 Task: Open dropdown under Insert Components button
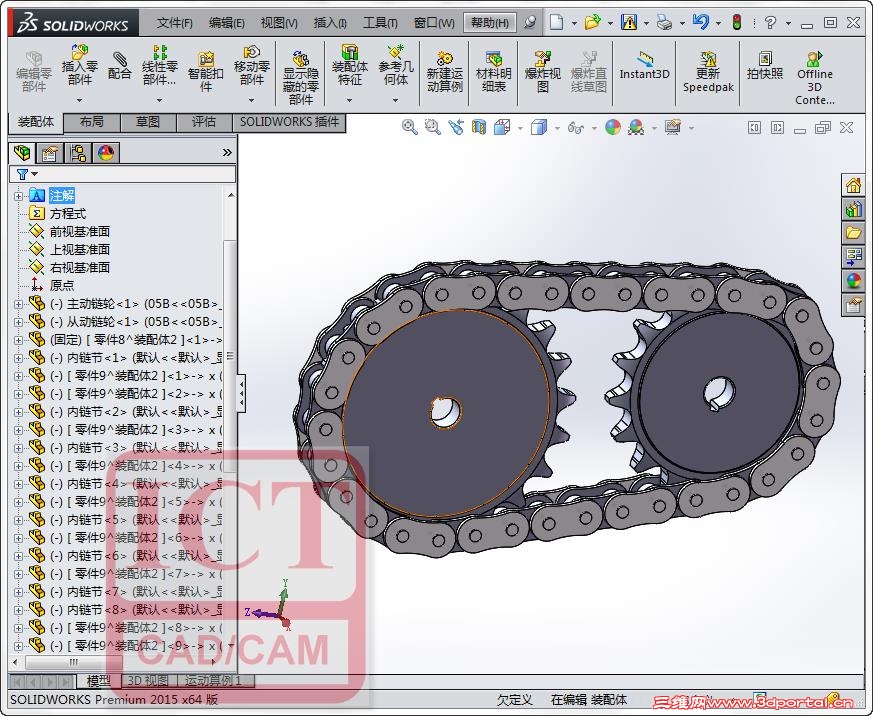tap(80, 100)
